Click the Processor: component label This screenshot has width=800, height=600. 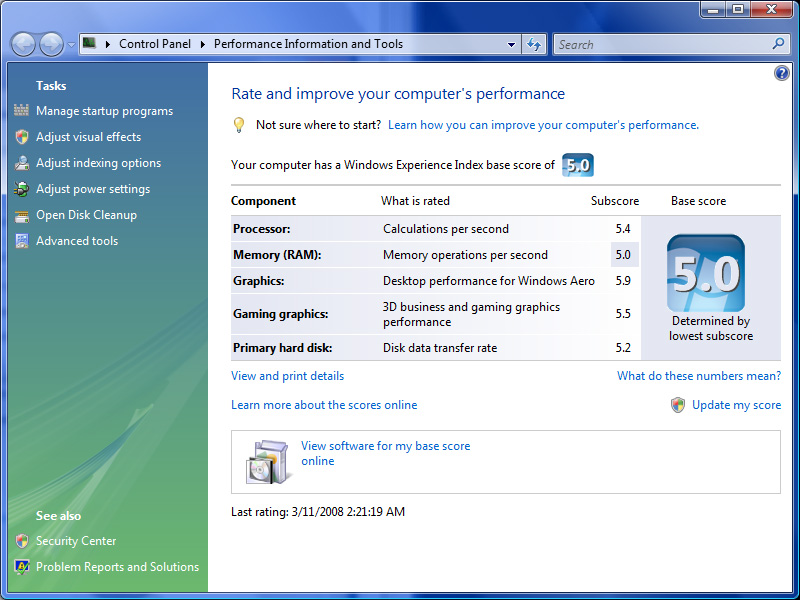[262, 229]
